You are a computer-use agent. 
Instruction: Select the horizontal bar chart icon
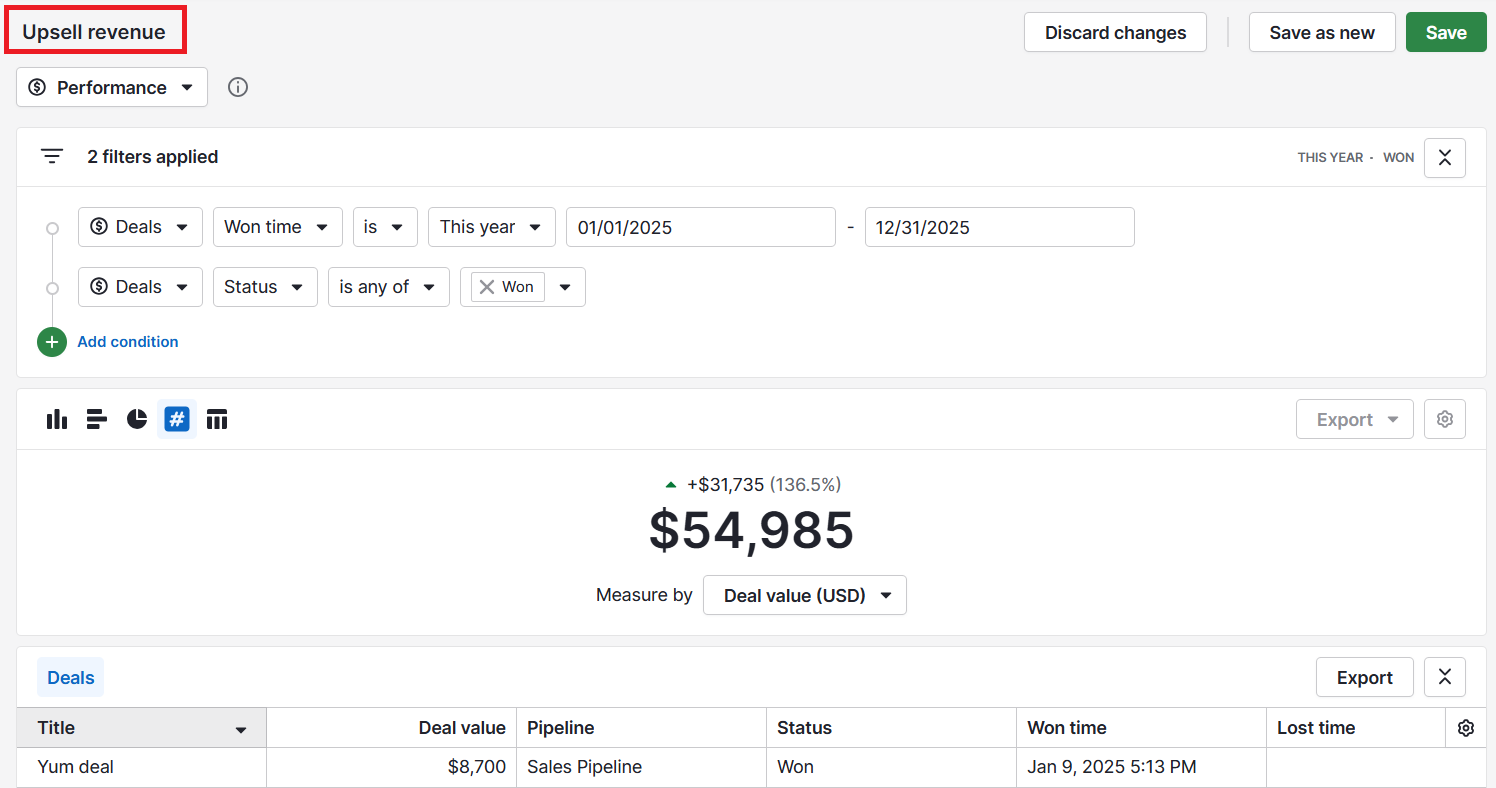point(97,419)
